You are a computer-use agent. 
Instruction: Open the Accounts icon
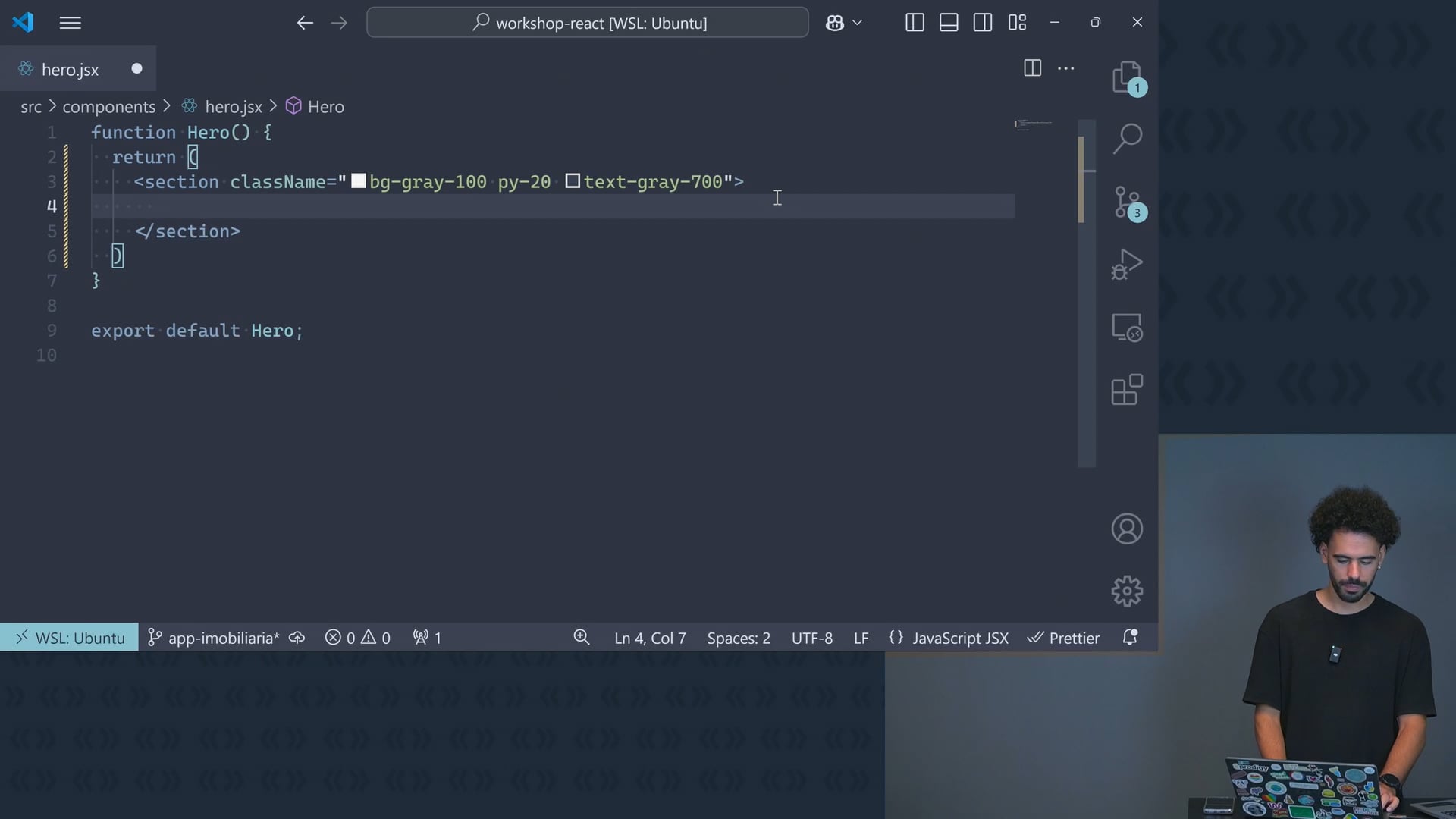tap(1127, 529)
